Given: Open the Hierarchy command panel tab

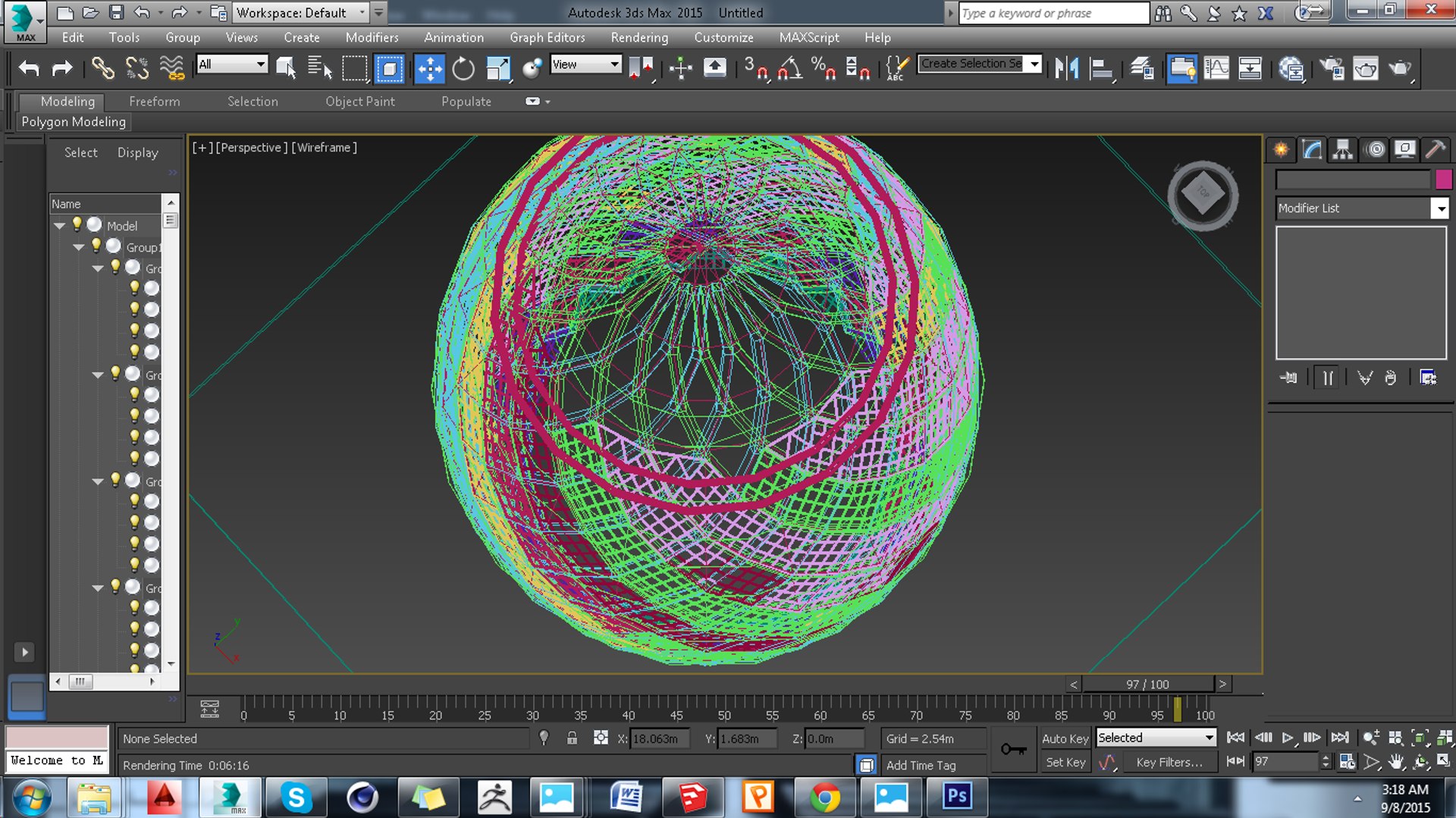Looking at the screenshot, I should tap(1343, 149).
